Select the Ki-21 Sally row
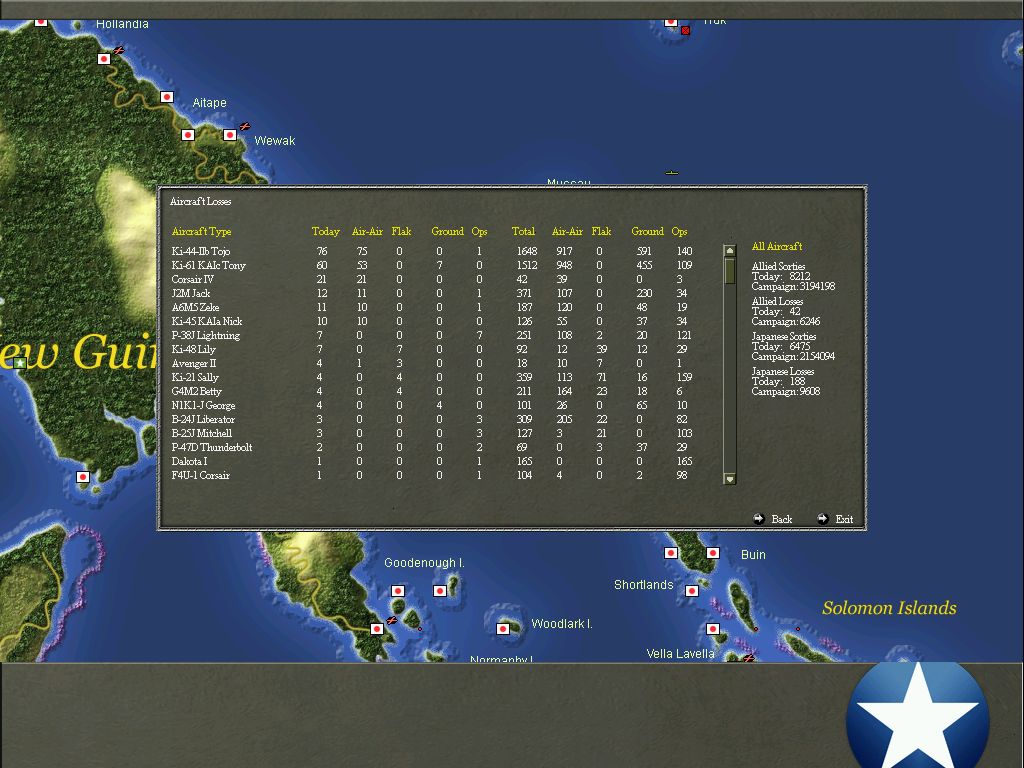This screenshot has height=768, width=1024. [x=432, y=377]
